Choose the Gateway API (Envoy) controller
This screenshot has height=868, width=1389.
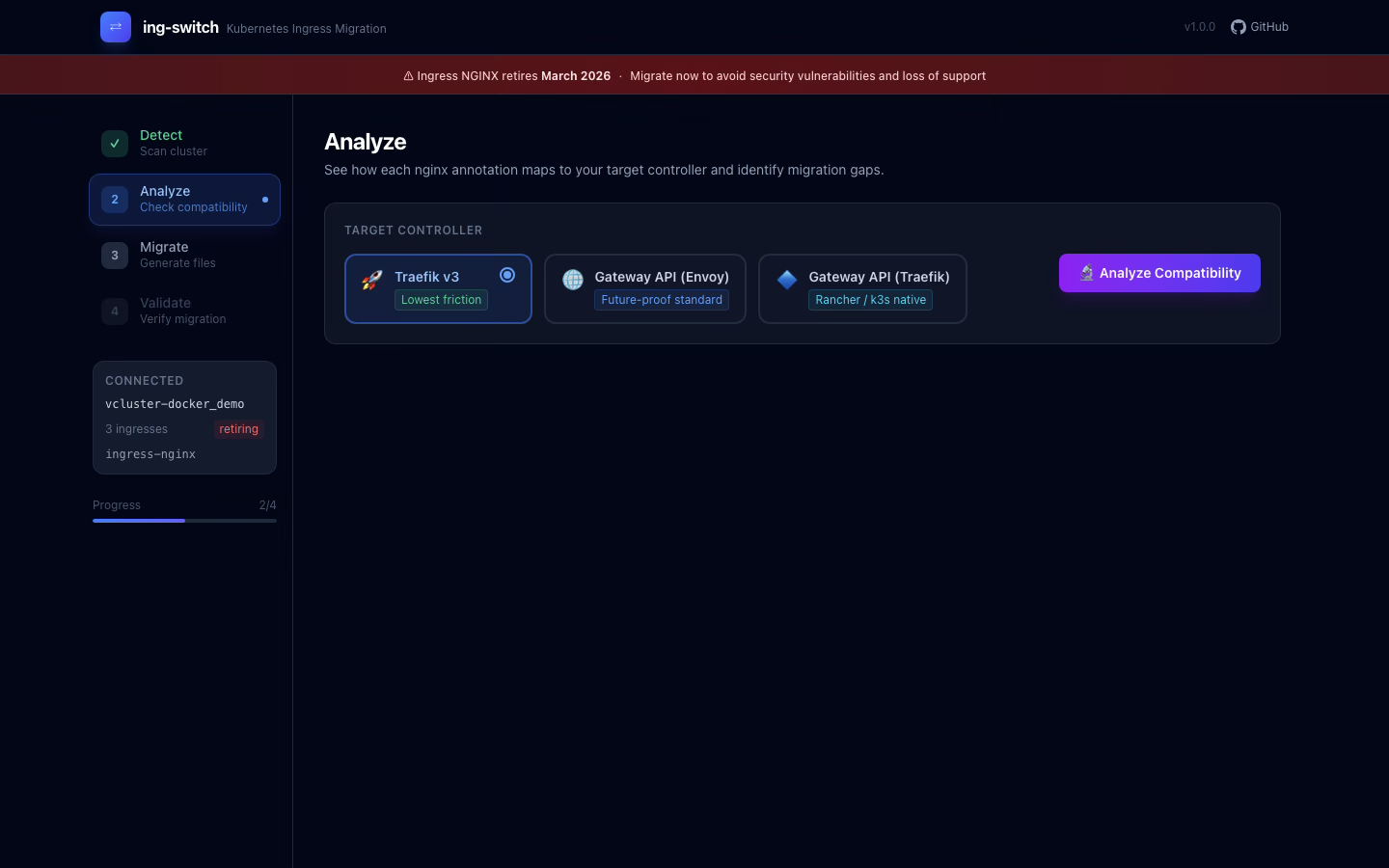click(x=645, y=288)
